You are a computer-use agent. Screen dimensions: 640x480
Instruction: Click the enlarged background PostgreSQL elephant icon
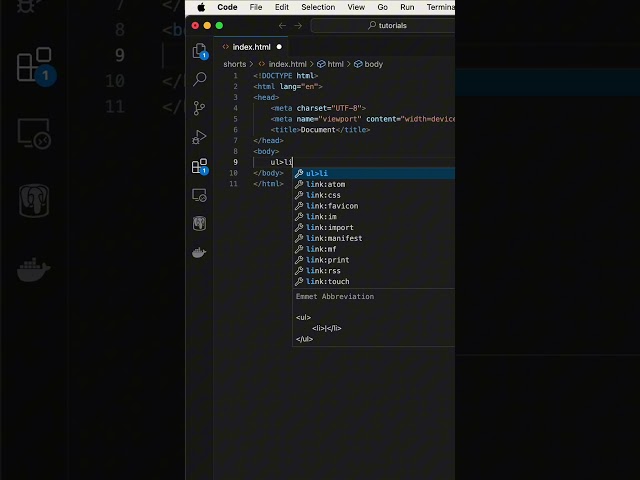click(34, 201)
